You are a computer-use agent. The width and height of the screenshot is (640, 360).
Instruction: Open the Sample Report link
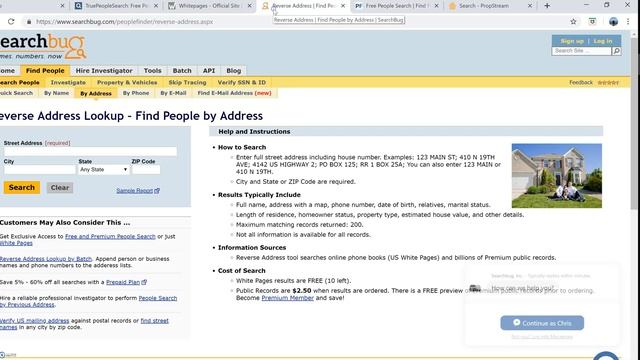[138, 191]
